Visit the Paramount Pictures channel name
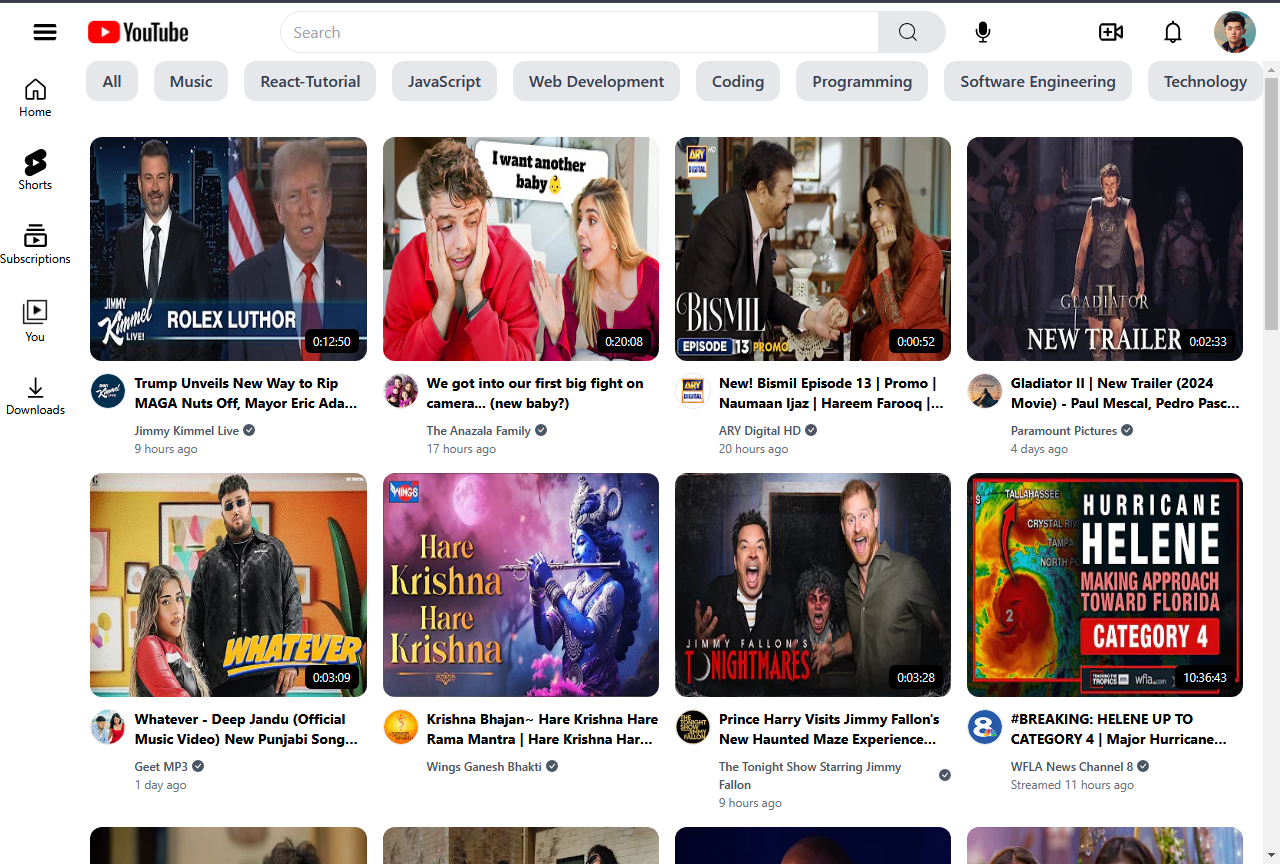This screenshot has height=866, width=1280. [x=1064, y=431]
